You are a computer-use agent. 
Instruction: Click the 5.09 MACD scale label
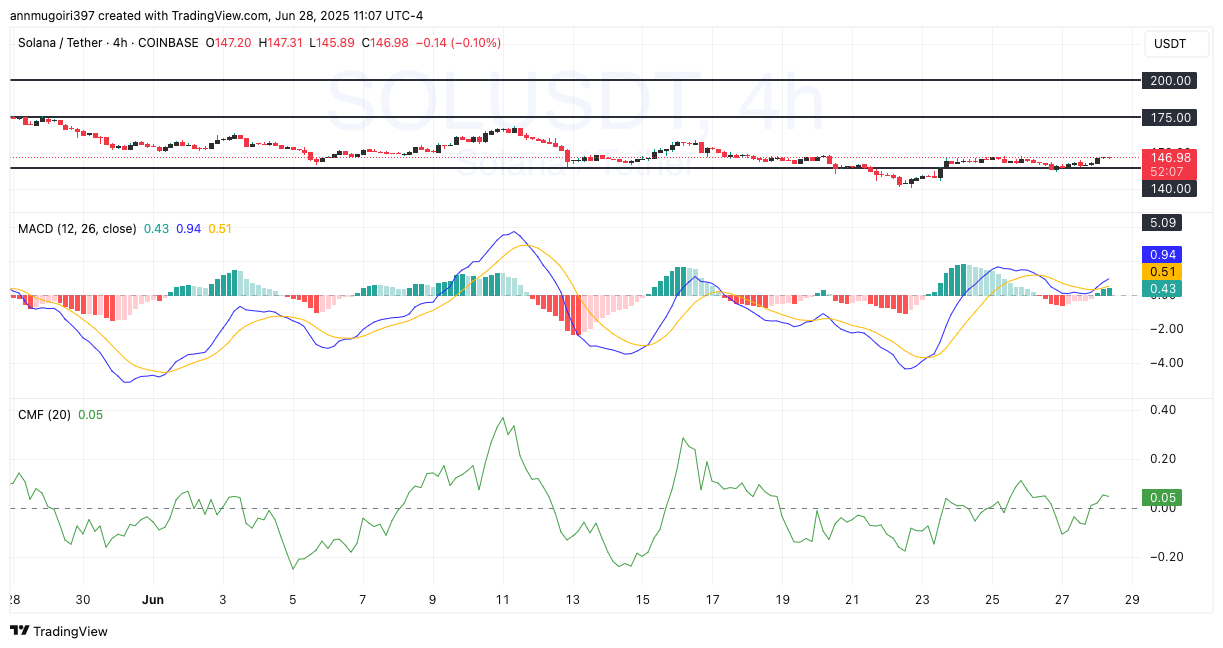pyautogui.click(x=1163, y=222)
